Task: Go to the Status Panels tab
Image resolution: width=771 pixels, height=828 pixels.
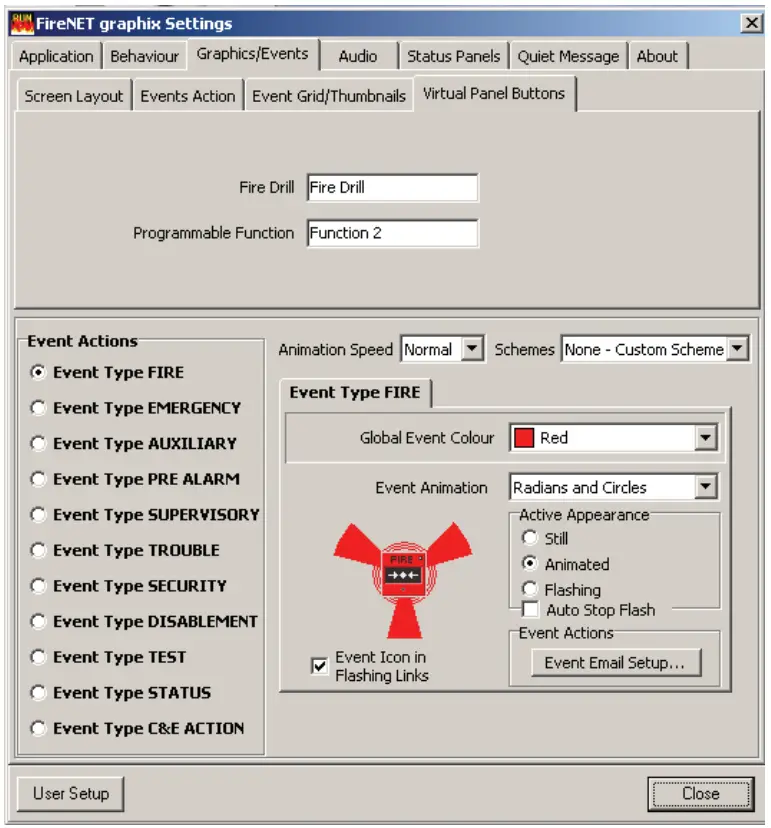Action: point(453,57)
